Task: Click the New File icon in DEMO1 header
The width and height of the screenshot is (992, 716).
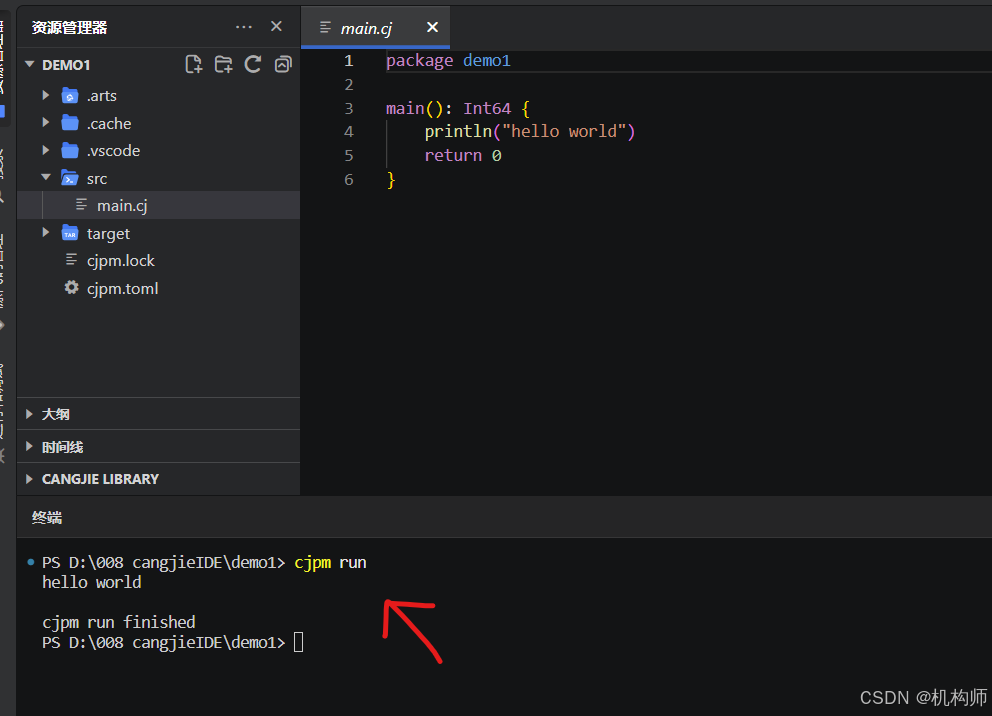Action: coord(194,65)
